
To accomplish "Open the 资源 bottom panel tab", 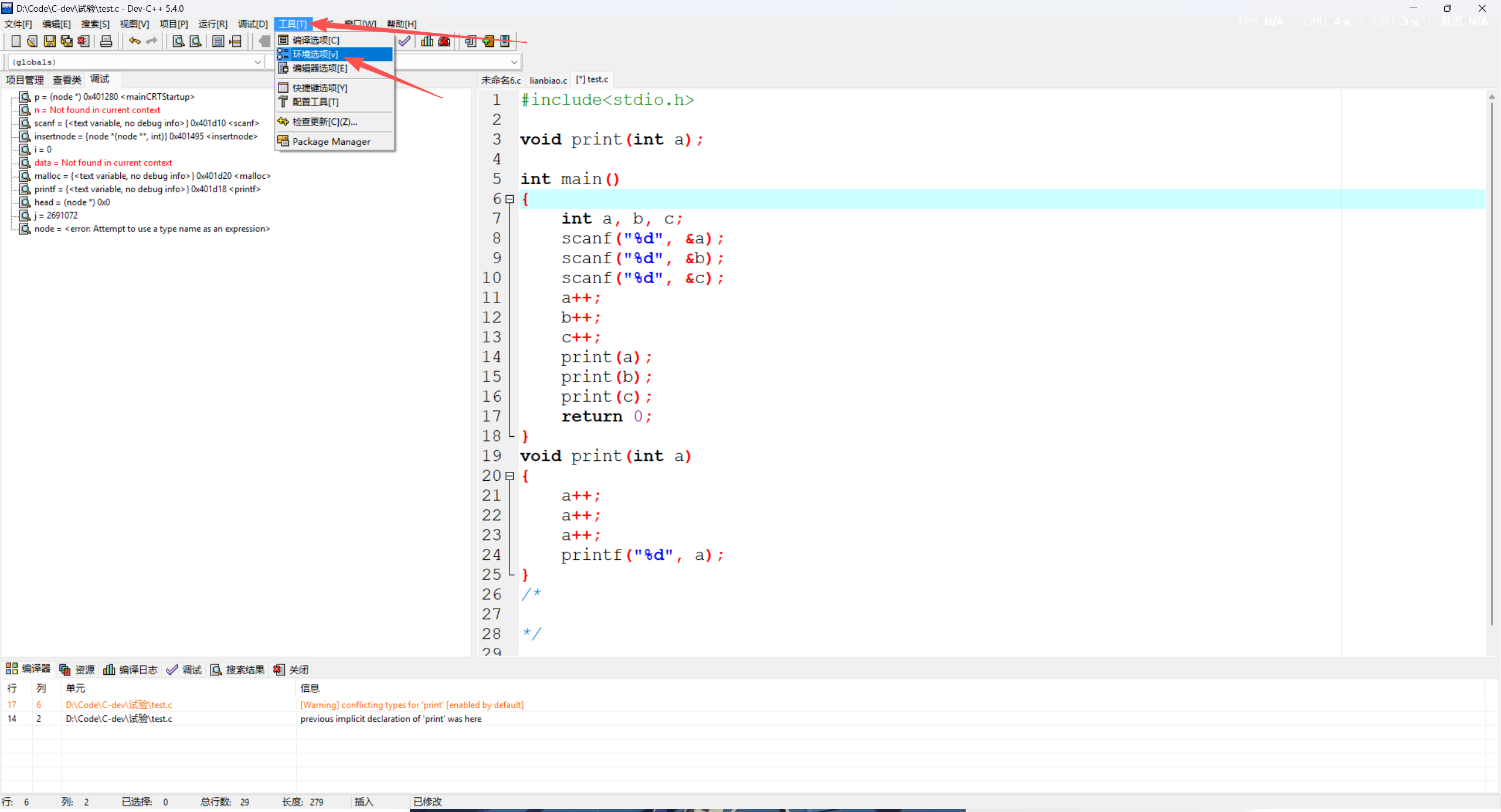I will point(77,670).
